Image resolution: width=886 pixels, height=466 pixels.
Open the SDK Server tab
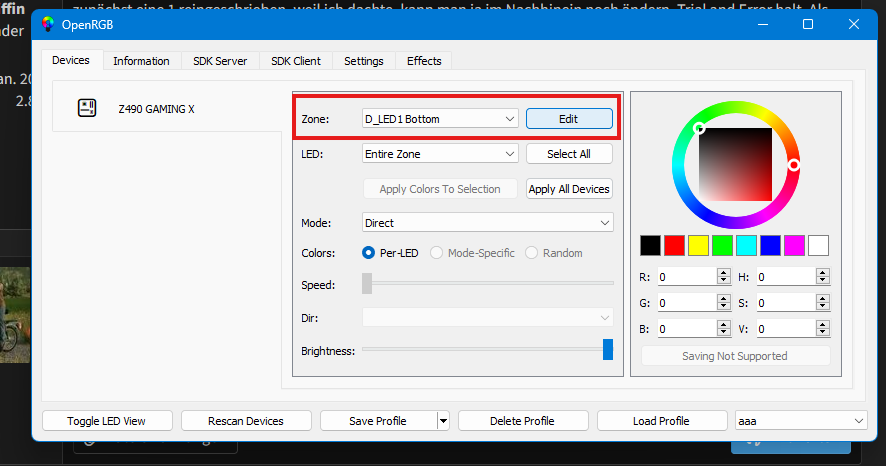tap(220, 61)
